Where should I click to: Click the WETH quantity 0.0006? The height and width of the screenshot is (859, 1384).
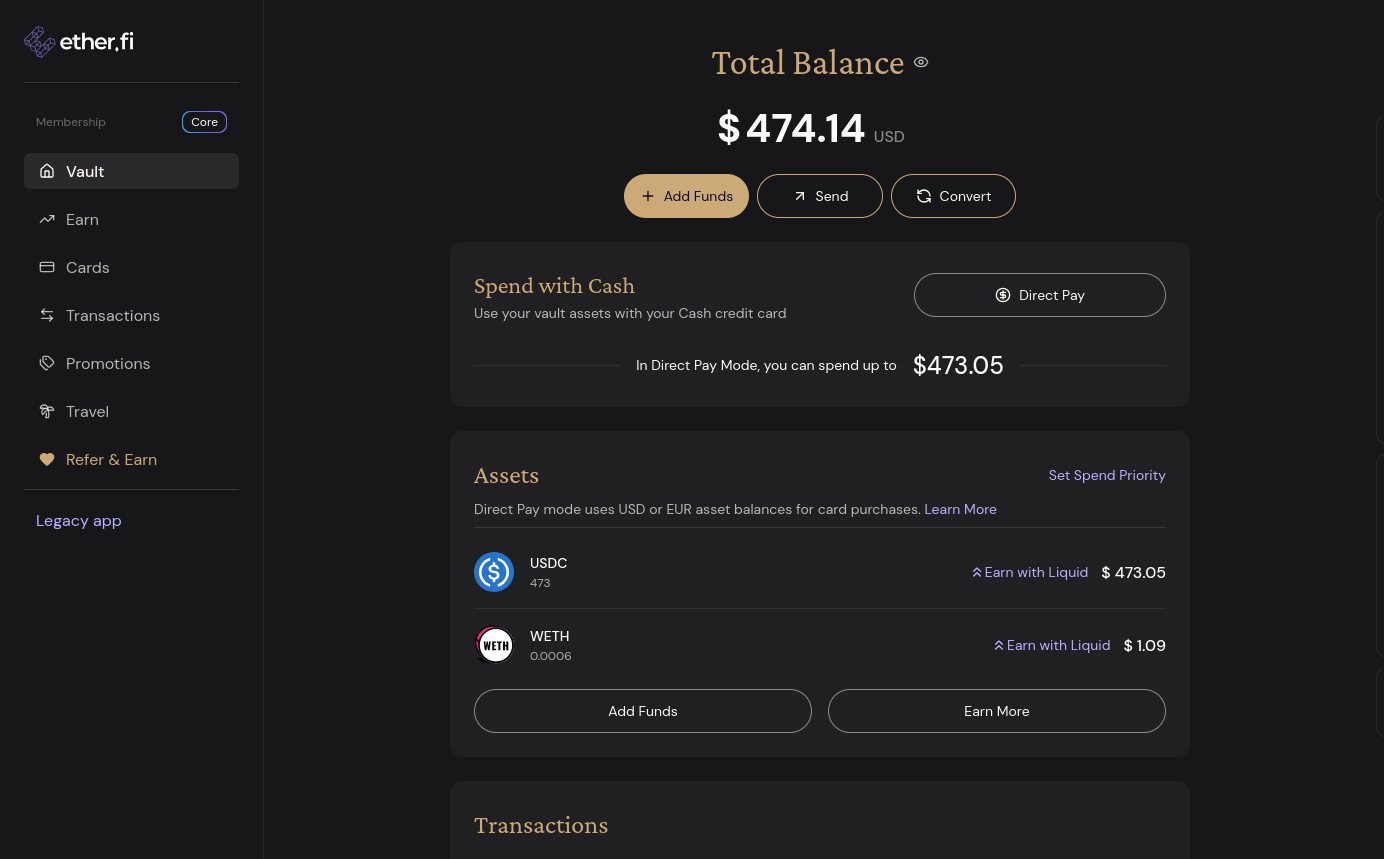click(551, 656)
